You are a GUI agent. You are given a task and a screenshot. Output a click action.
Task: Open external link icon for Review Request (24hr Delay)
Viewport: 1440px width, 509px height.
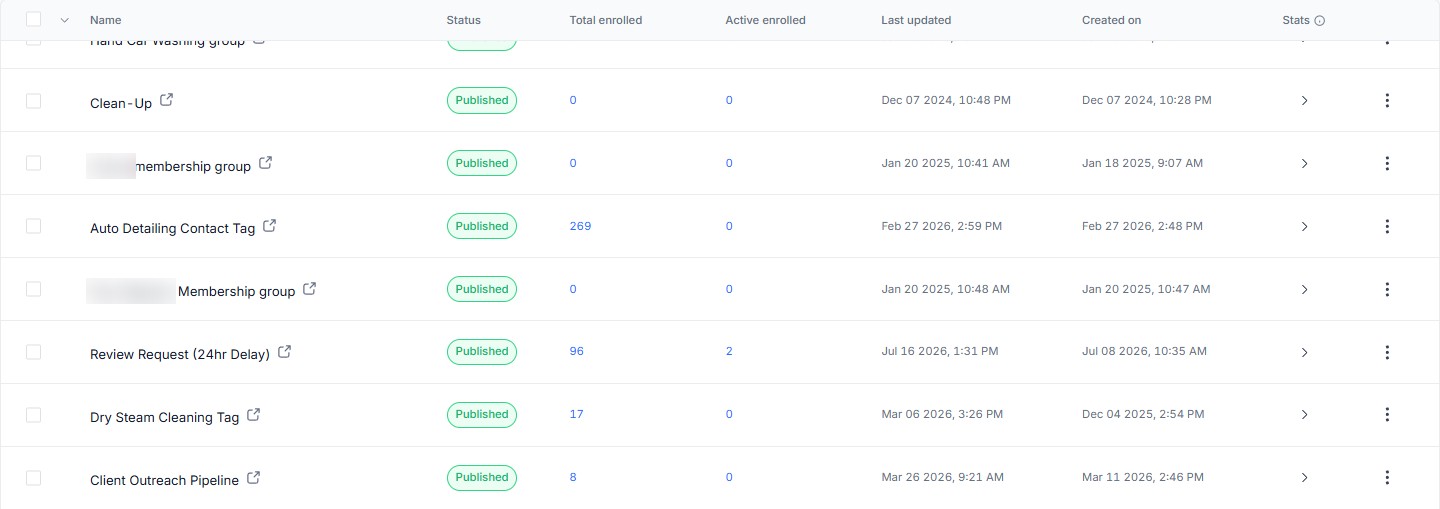285,352
